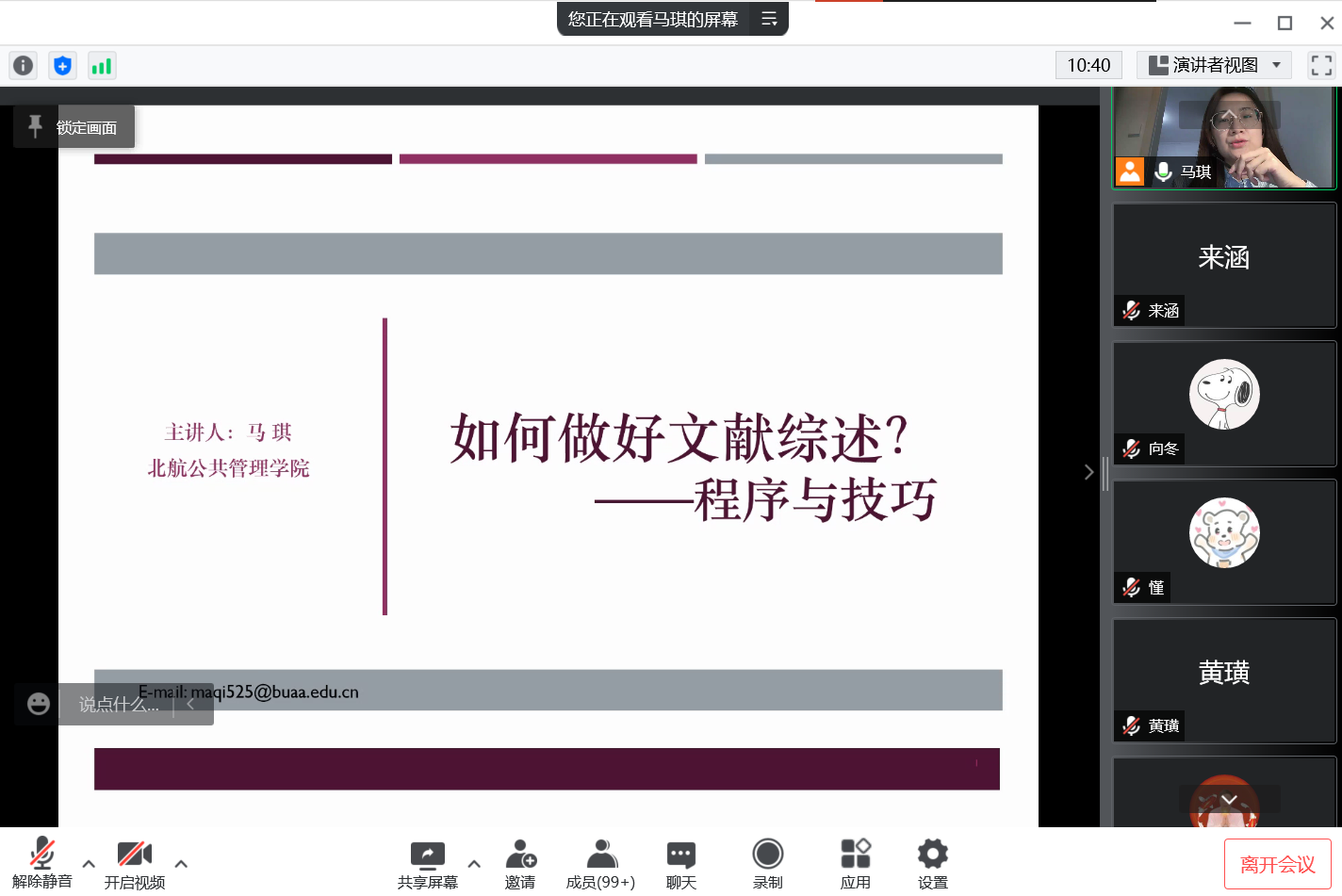Click the Leave Meeting (离开会议) button
This screenshot has width=1342, height=896.
coord(1277,864)
